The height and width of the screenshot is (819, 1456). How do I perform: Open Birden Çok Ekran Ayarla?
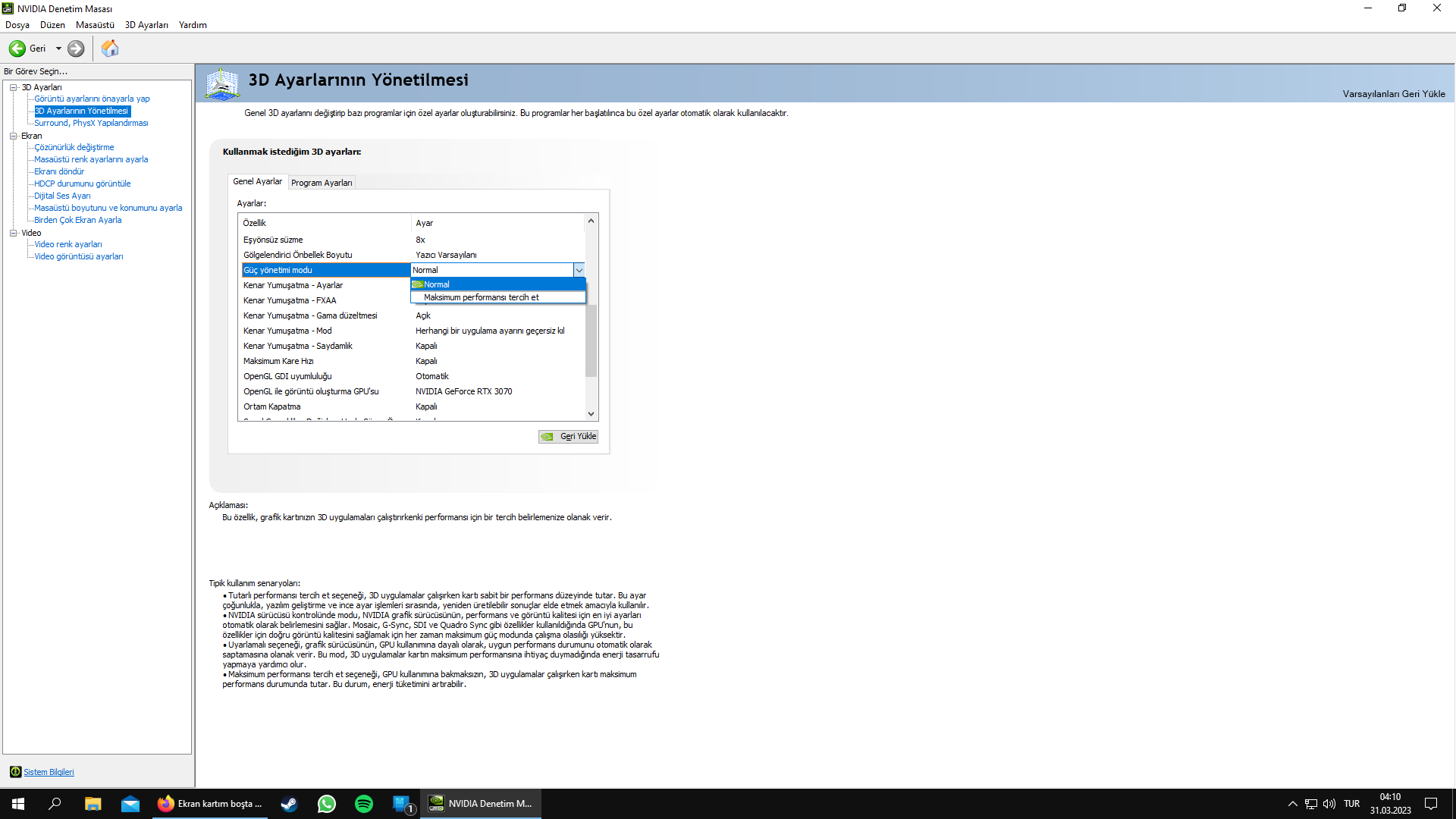tap(77, 220)
